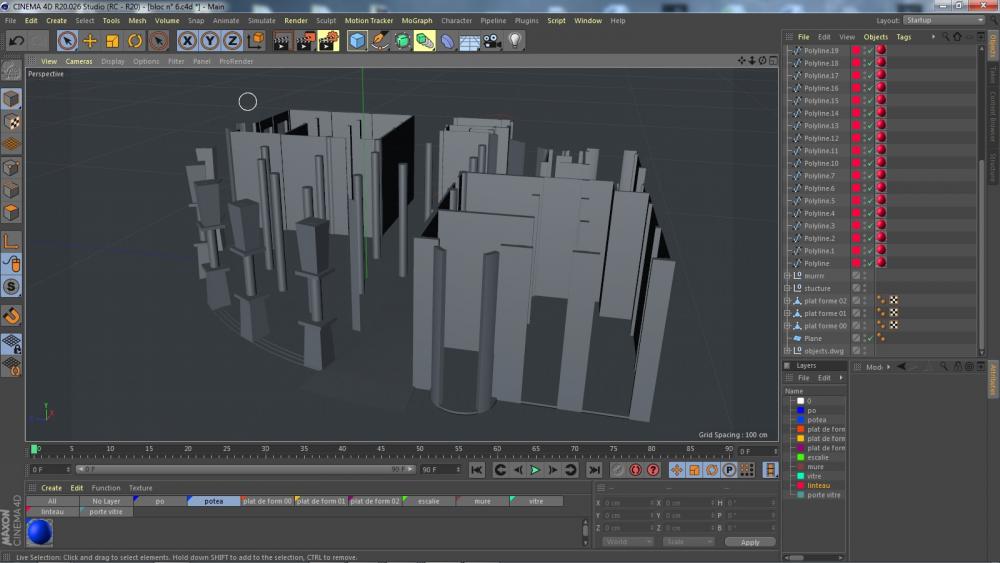1000x563 pixels.
Task: Select the Scale tool
Action: pyautogui.click(x=112, y=41)
